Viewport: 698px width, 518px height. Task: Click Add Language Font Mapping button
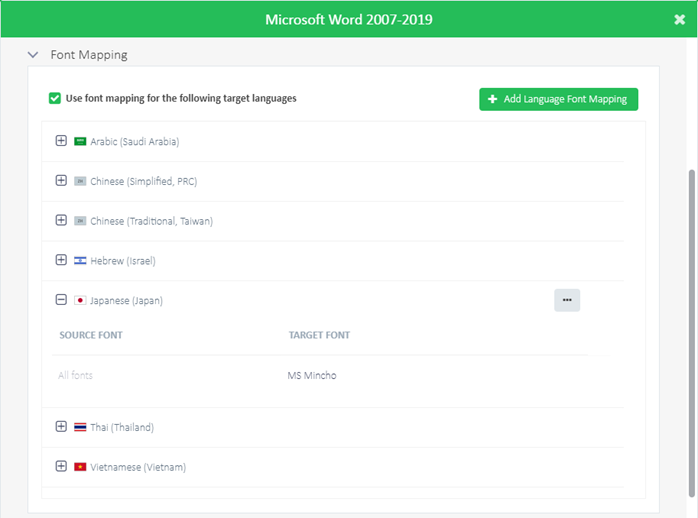[x=558, y=99]
